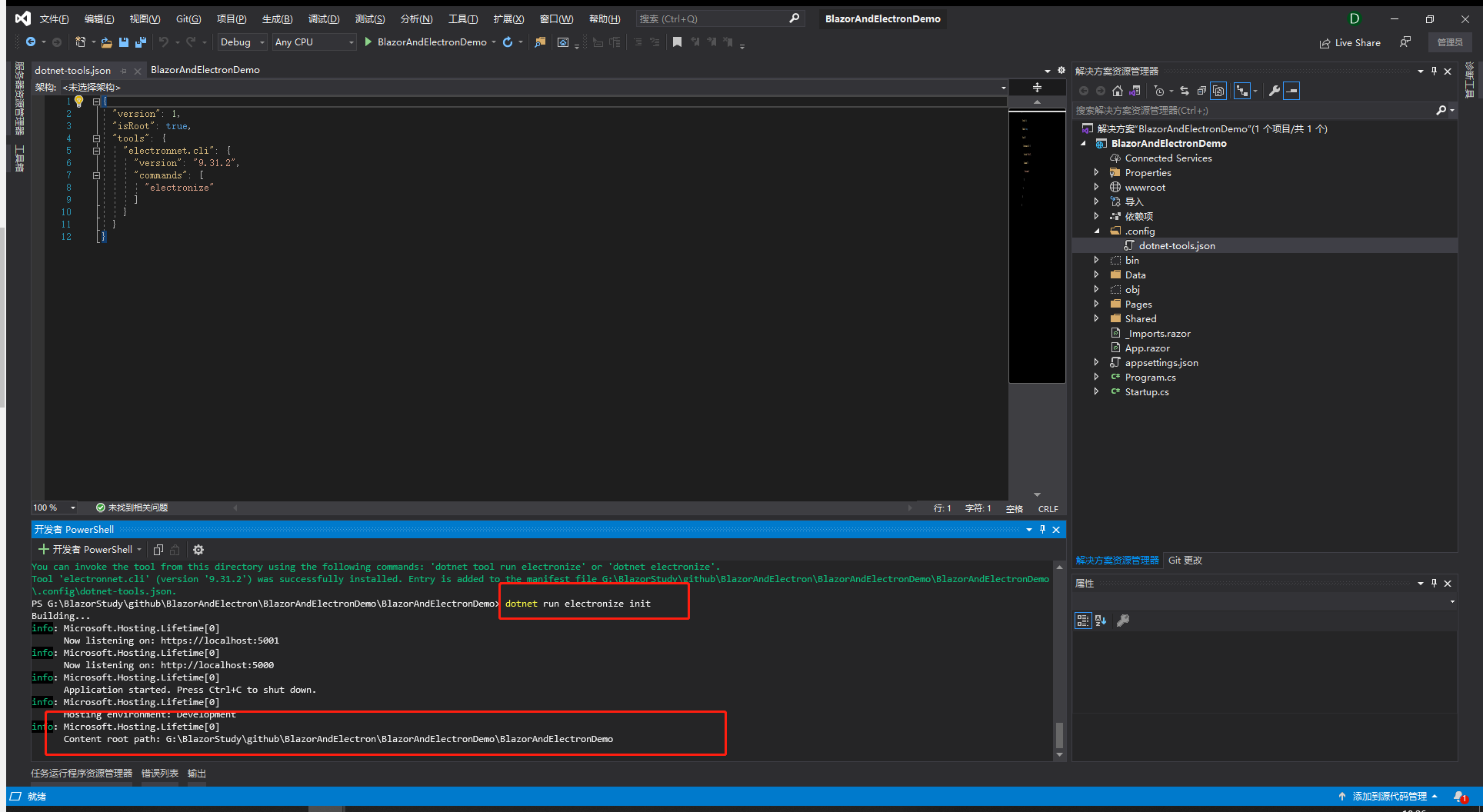This screenshot has width=1483, height=812.
Task: Undo the last edit
Action: pos(163,42)
